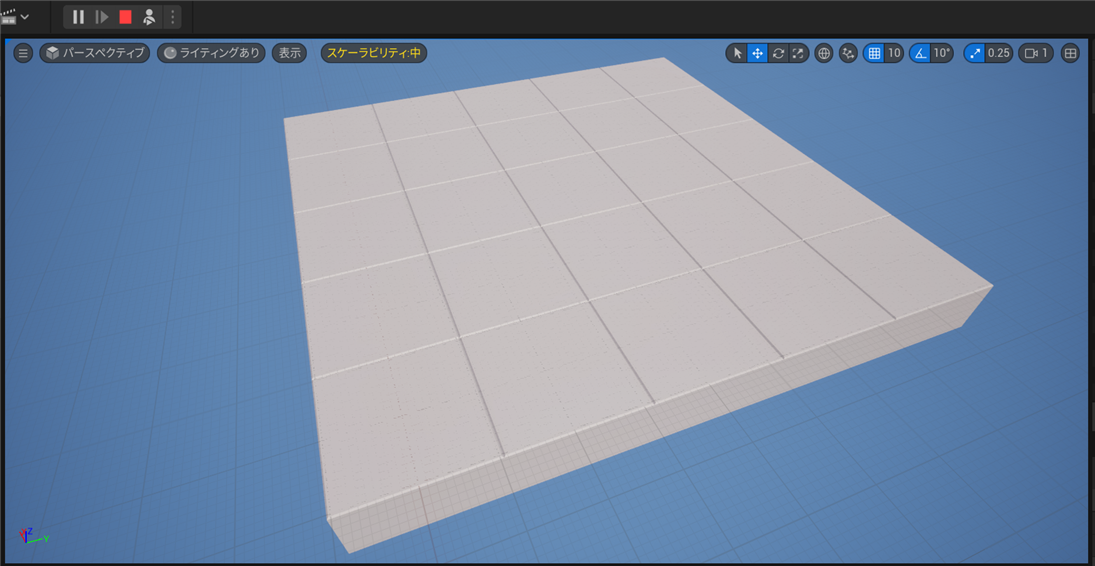Open scale snap value 0.25 menu
The width and height of the screenshot is (1095, 566).
point(999,53)
